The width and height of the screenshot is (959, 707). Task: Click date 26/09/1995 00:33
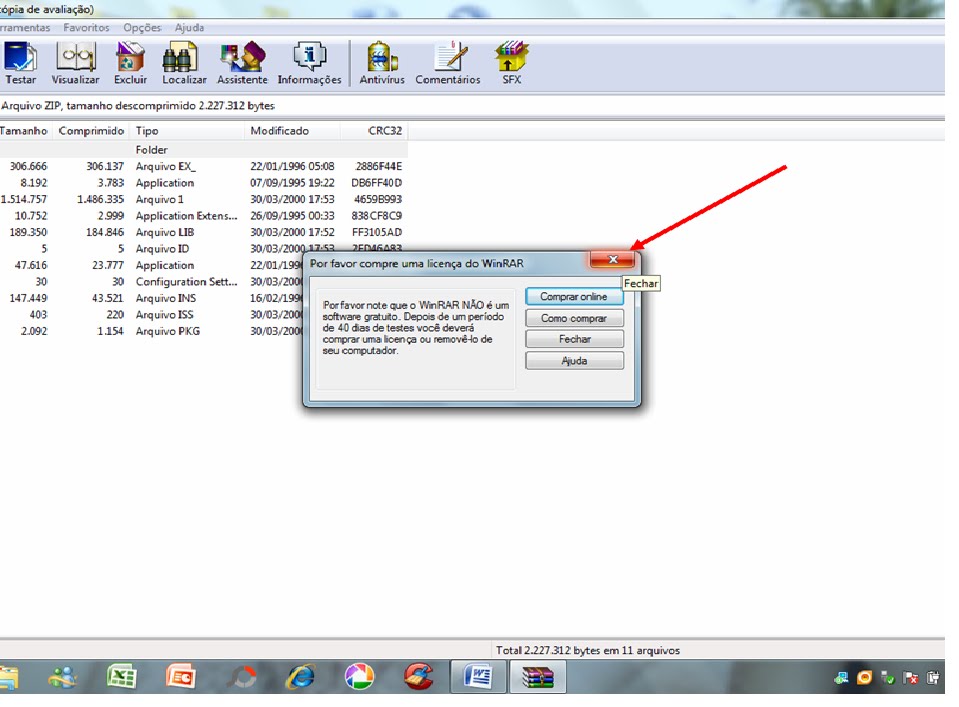click(x=292, y=216)
